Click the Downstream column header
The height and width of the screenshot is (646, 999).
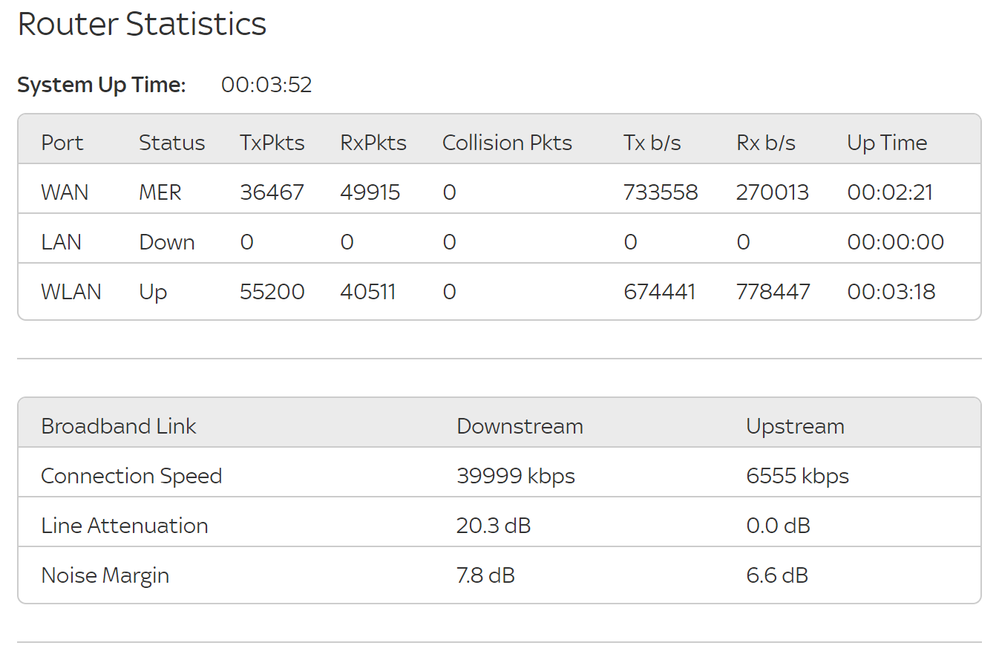click(519, 426)
